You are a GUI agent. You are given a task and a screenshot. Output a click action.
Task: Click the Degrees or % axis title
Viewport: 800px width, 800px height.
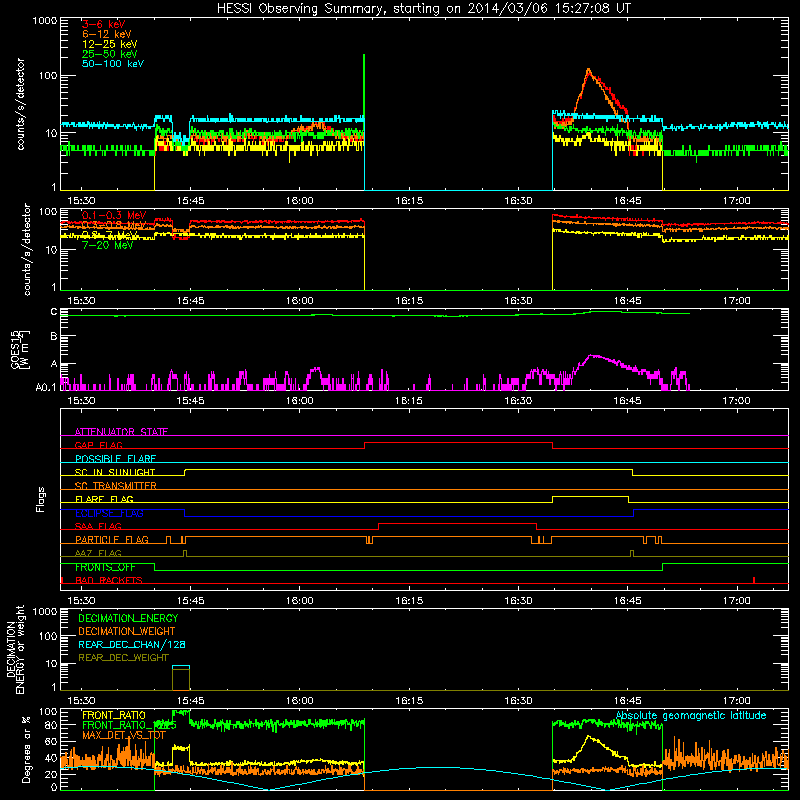click(26, 749)
